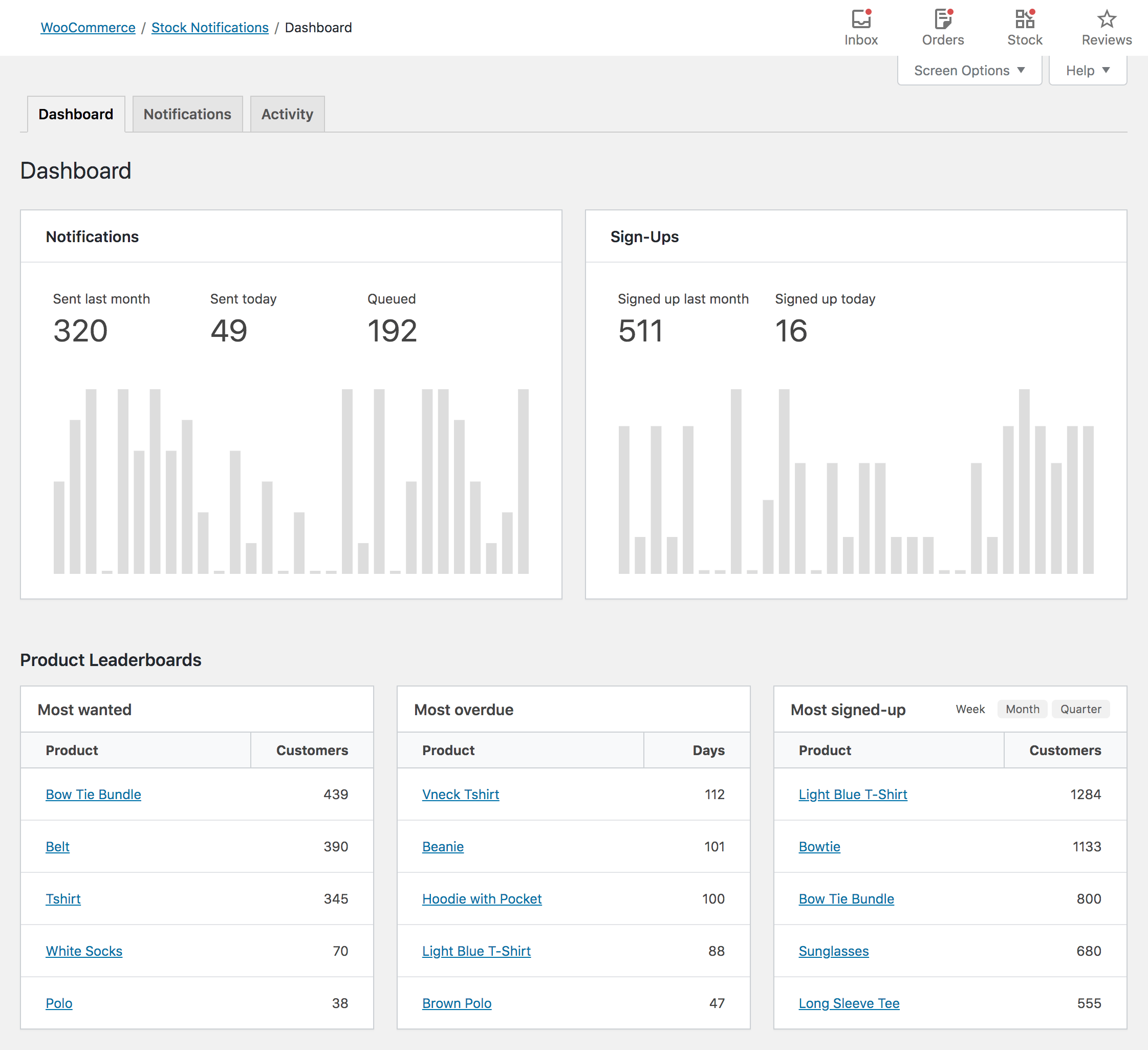This screenshot has height=1050, width=1148.
Task: Open Bow Tie Bundle in Most wanted
Action: tap(93, 794)
